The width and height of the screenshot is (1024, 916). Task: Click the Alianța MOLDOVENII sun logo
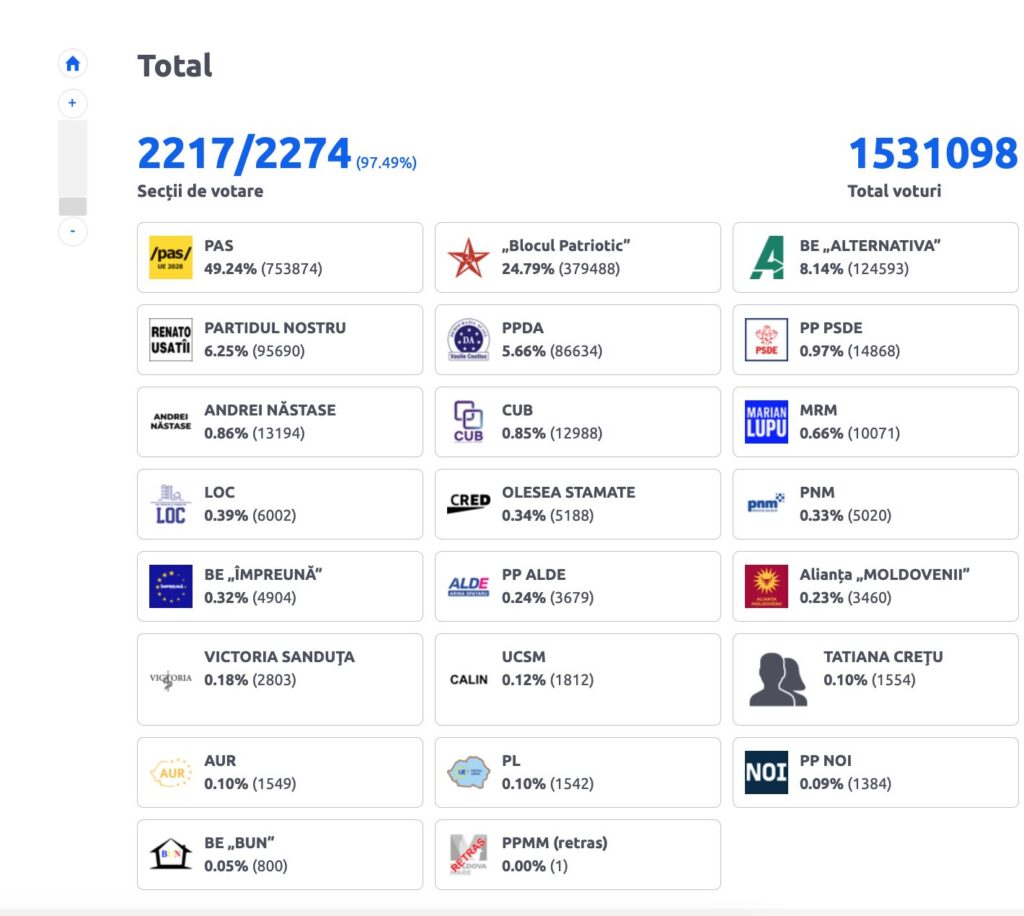pyautogui.click(x=766, y=586)
